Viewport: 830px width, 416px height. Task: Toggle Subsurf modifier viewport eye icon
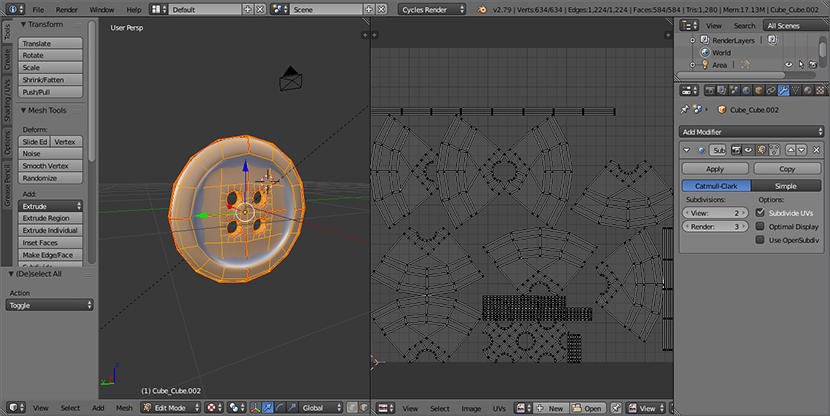click(748, 150)
